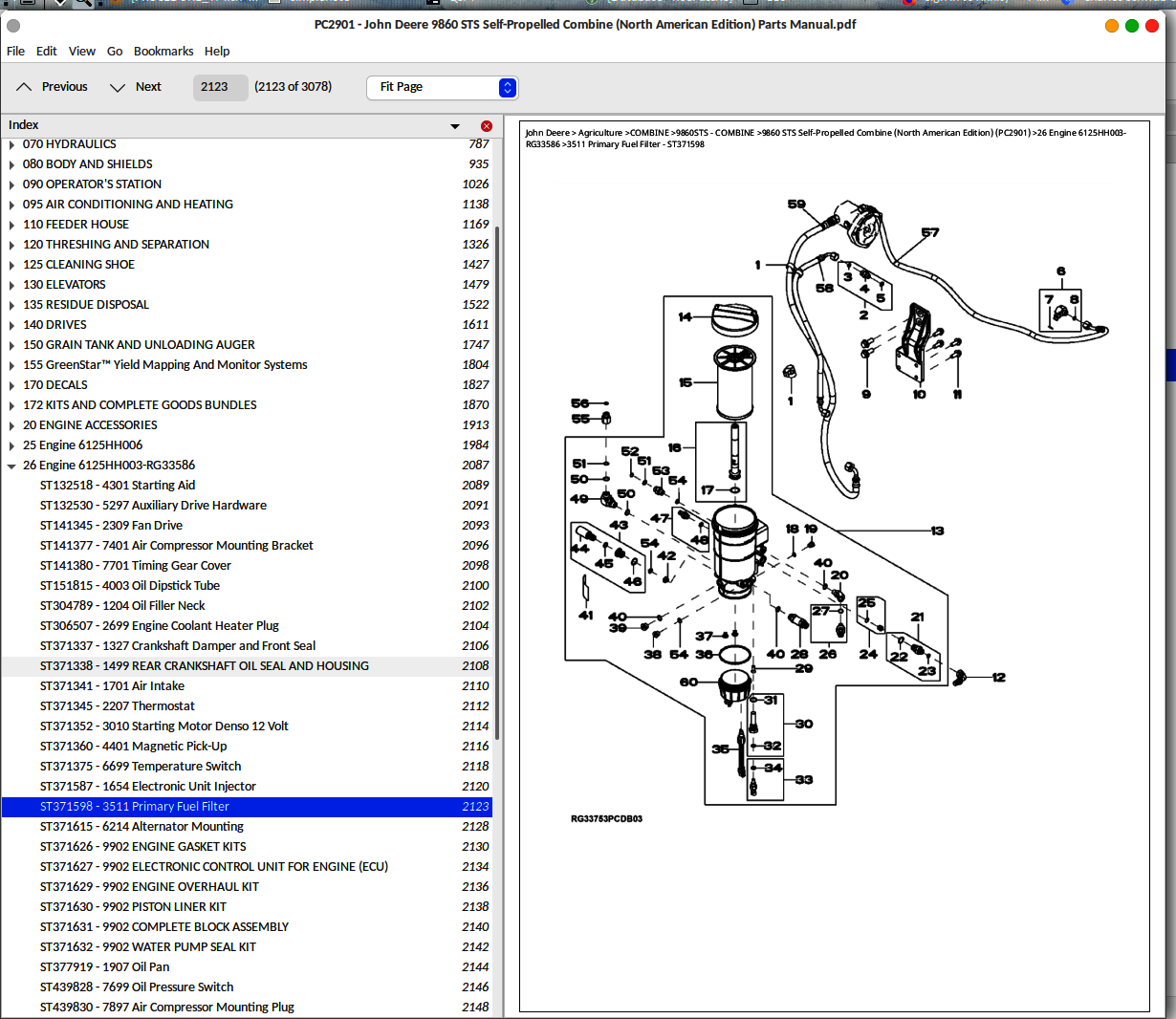Open ST371587 Electronic Unit Injector
The height and width of the screenshot is (1019, 1176).
point(247,787)
